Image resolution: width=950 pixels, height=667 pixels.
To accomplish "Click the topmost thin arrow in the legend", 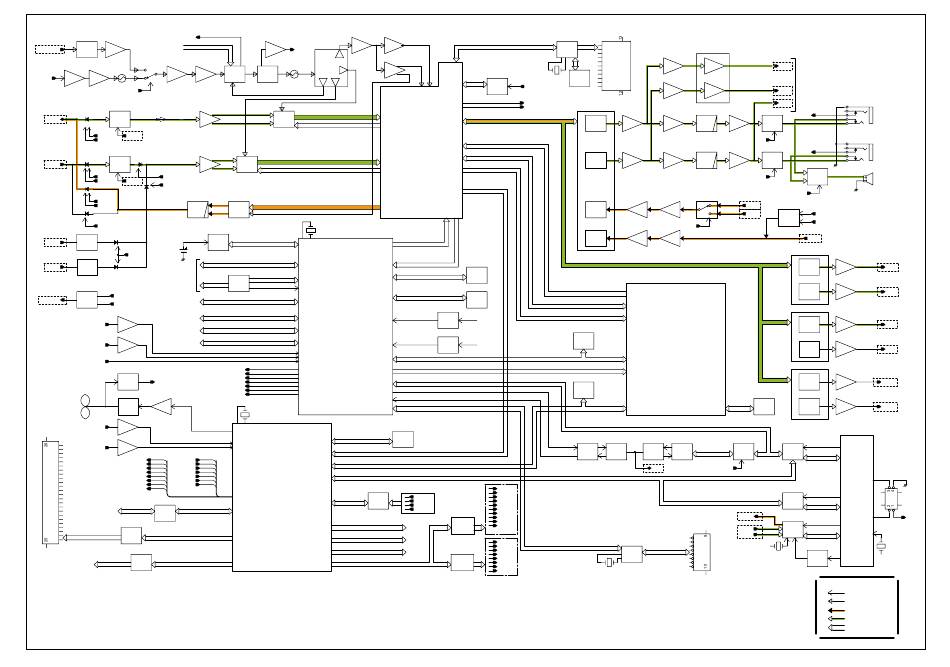I will (x=836, y=593).
